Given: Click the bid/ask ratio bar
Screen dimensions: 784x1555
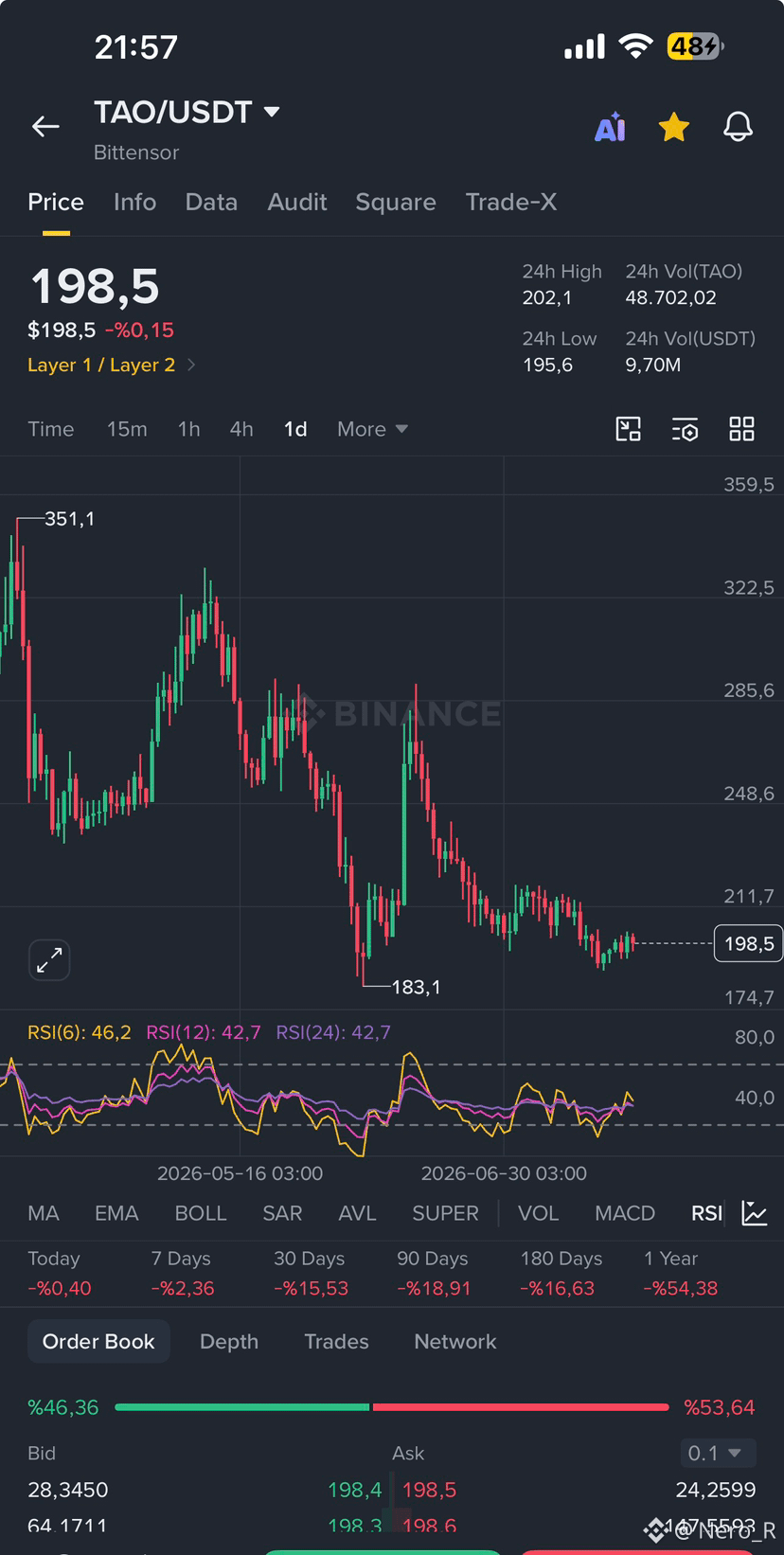Looking at the screenshot, I should point(391,1407).
